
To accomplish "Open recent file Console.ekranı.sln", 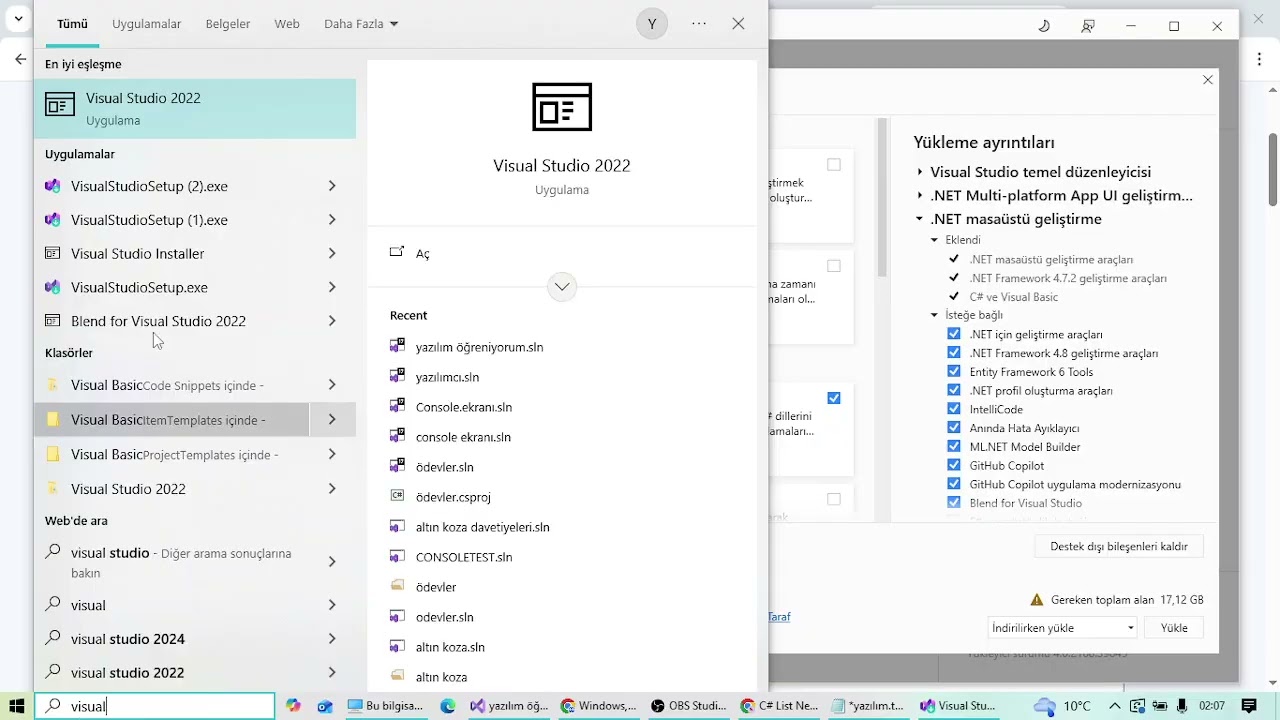I will (x=463, y=407).
